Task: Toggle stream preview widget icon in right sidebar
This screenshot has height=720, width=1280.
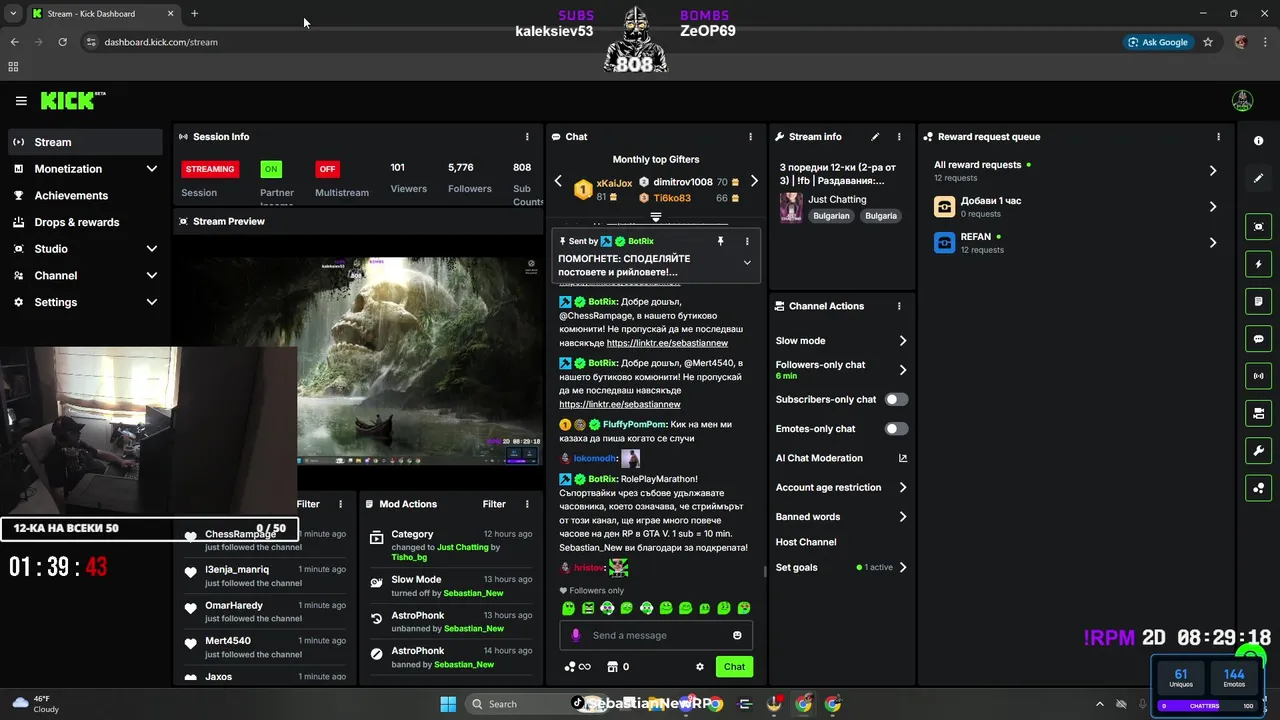Action: pos(1258,227)
